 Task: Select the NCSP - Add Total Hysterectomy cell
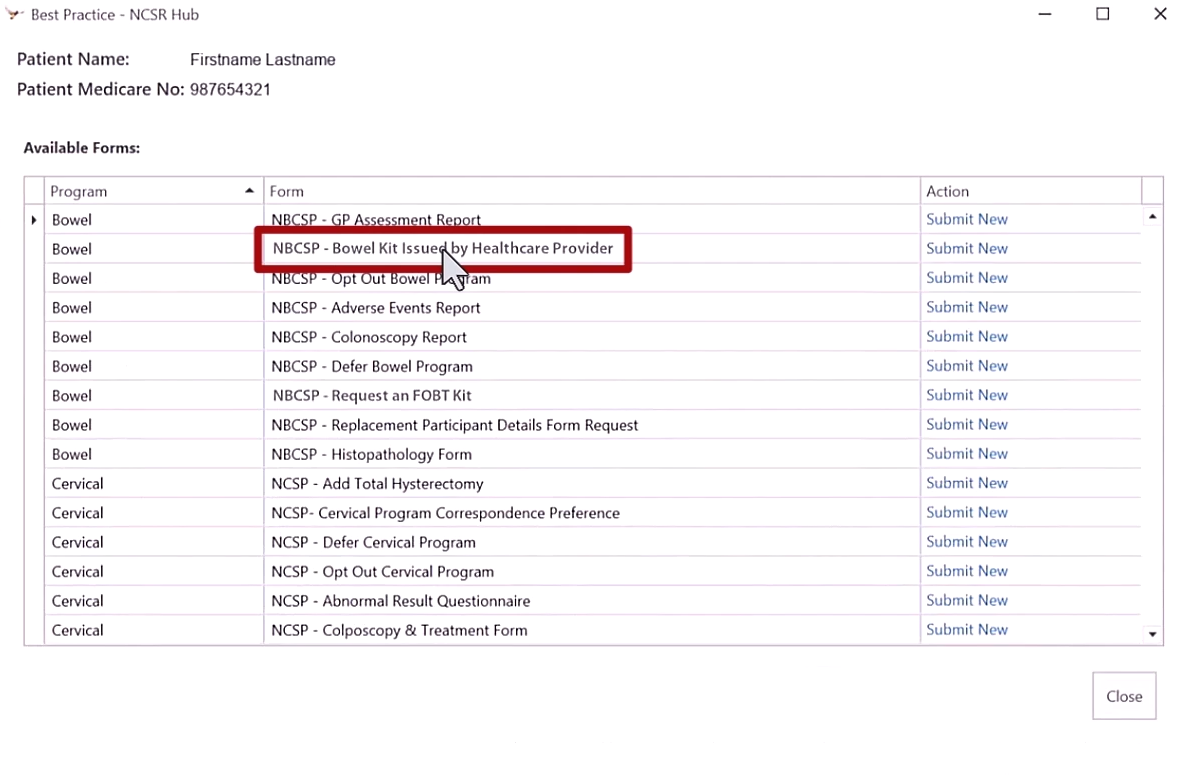click(592, 484)
